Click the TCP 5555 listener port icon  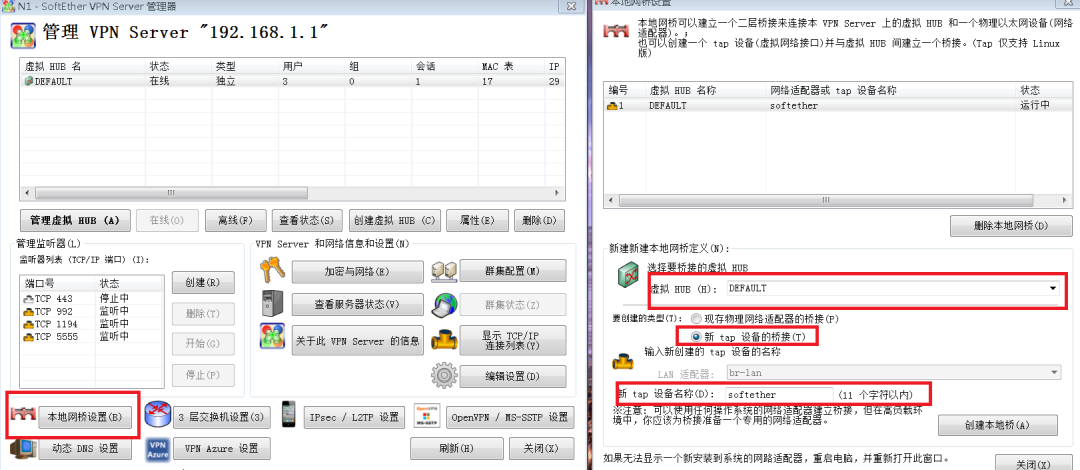pos(29,336)
